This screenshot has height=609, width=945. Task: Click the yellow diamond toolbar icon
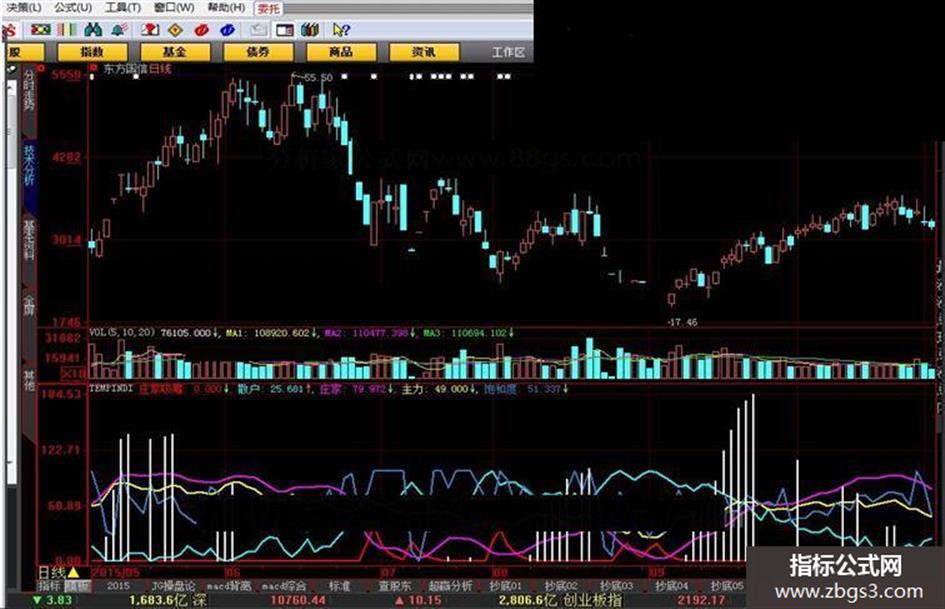coord(175,30)
